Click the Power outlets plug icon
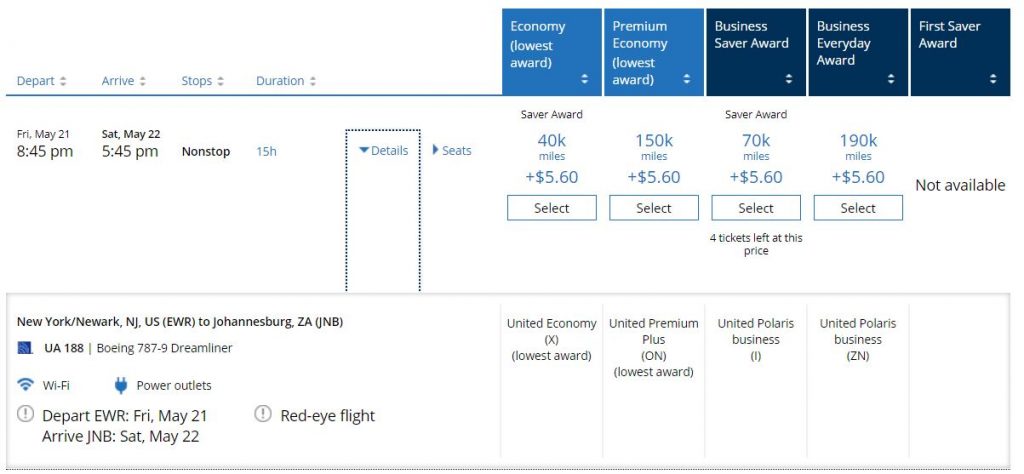Screen dimensions: 1024x474 point(121,385)
